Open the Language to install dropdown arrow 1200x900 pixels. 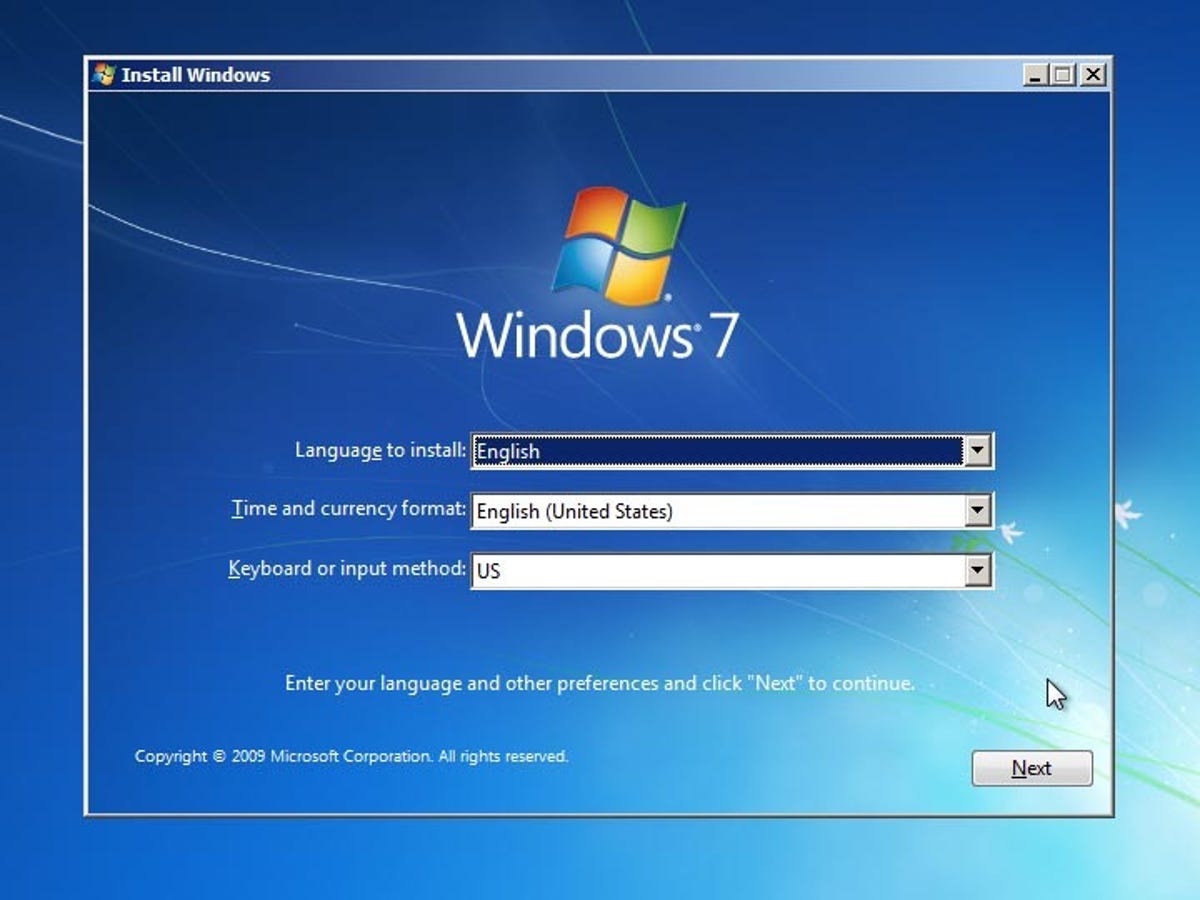pyautogui.click(x=979, y=451)
